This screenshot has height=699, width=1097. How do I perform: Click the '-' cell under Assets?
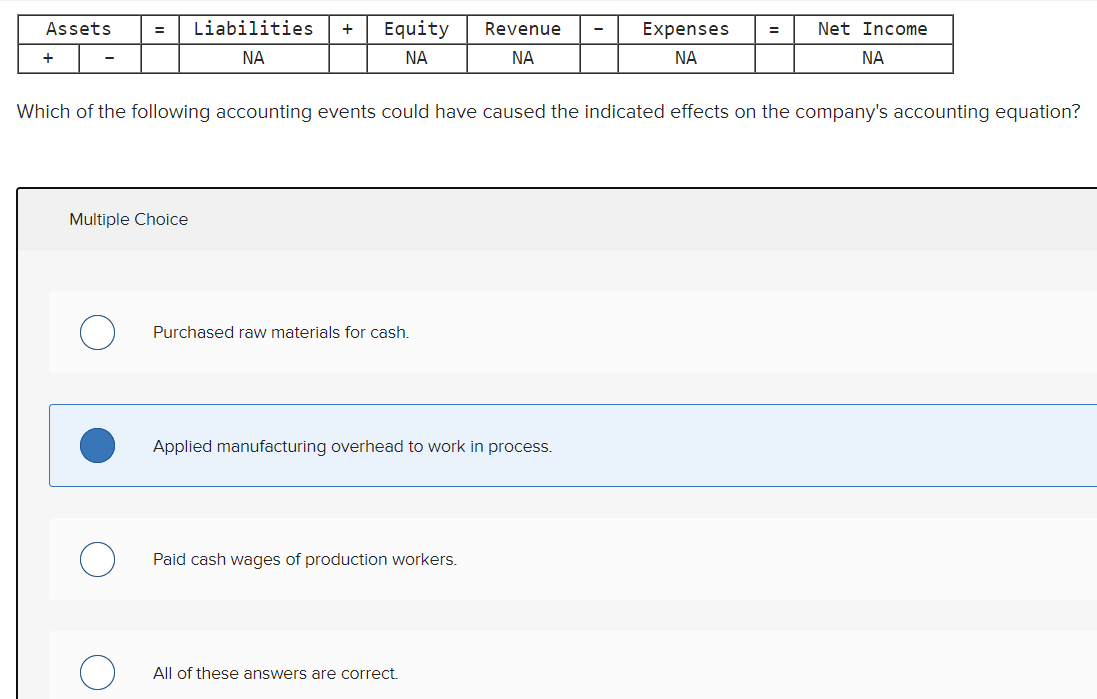pos(108,58)
